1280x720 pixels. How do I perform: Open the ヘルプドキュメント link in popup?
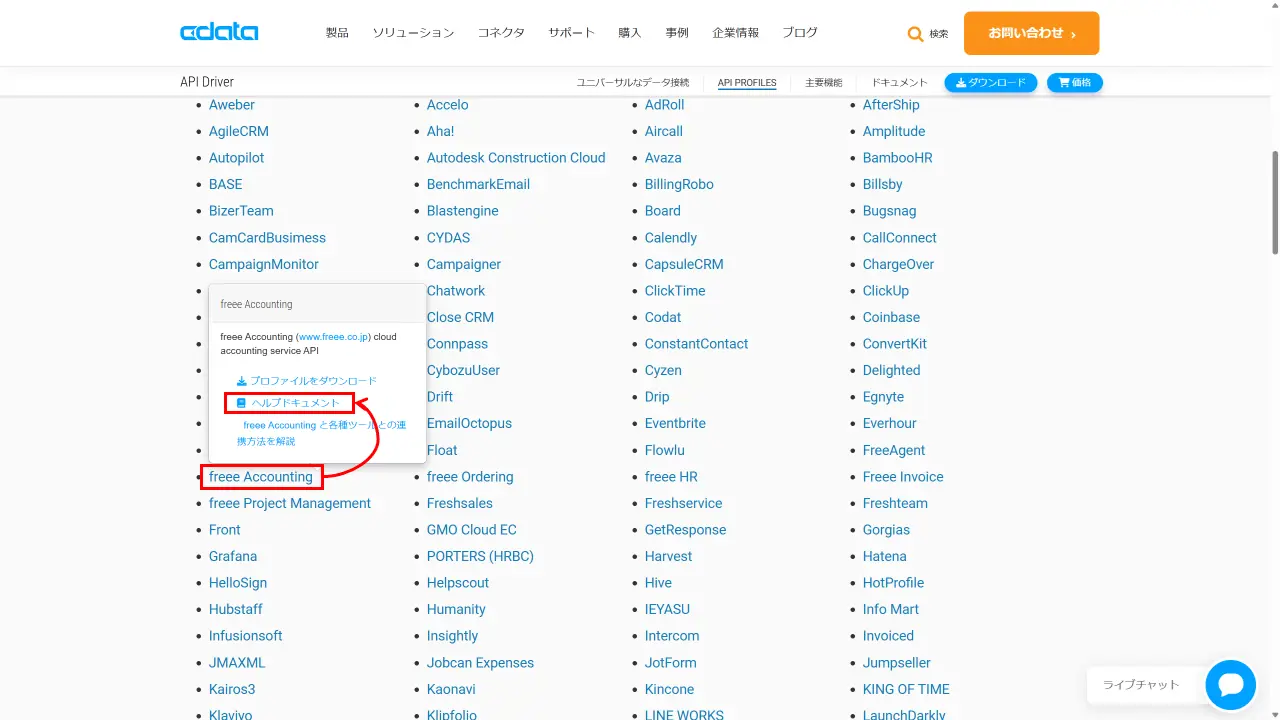pyautogui.click(x=295, y=403)
